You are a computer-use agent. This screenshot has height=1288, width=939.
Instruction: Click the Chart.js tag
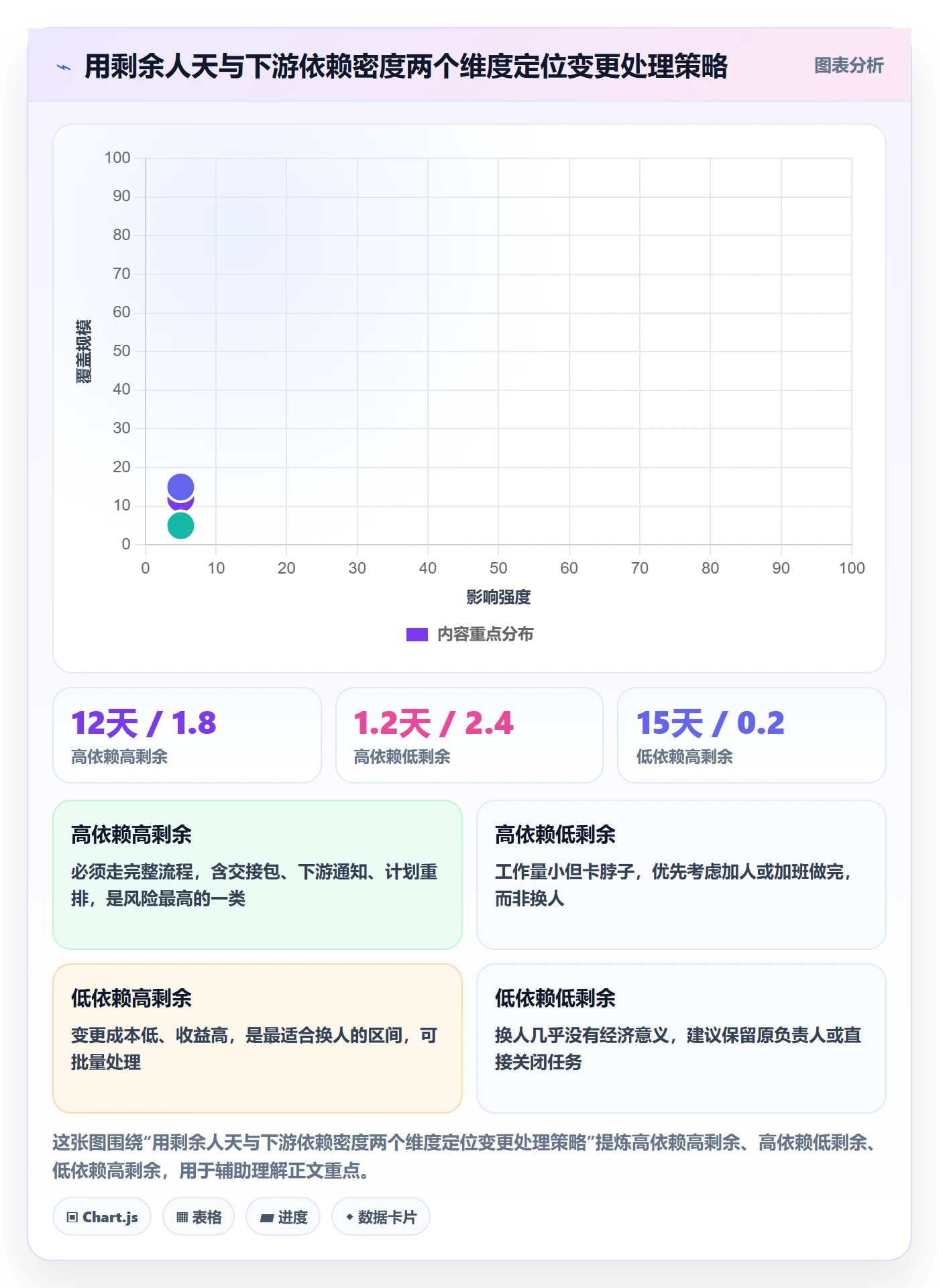(102, 1217)
